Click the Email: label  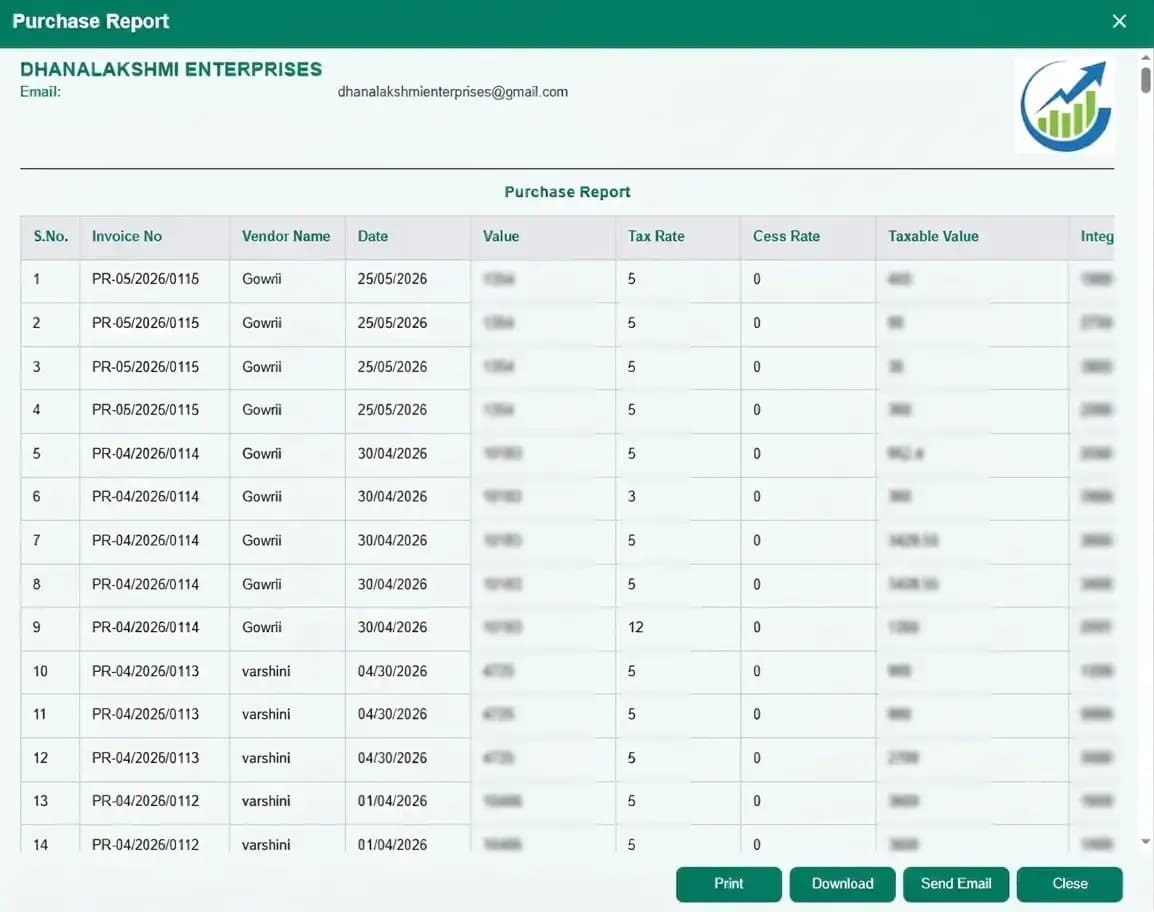click(40, 92)
